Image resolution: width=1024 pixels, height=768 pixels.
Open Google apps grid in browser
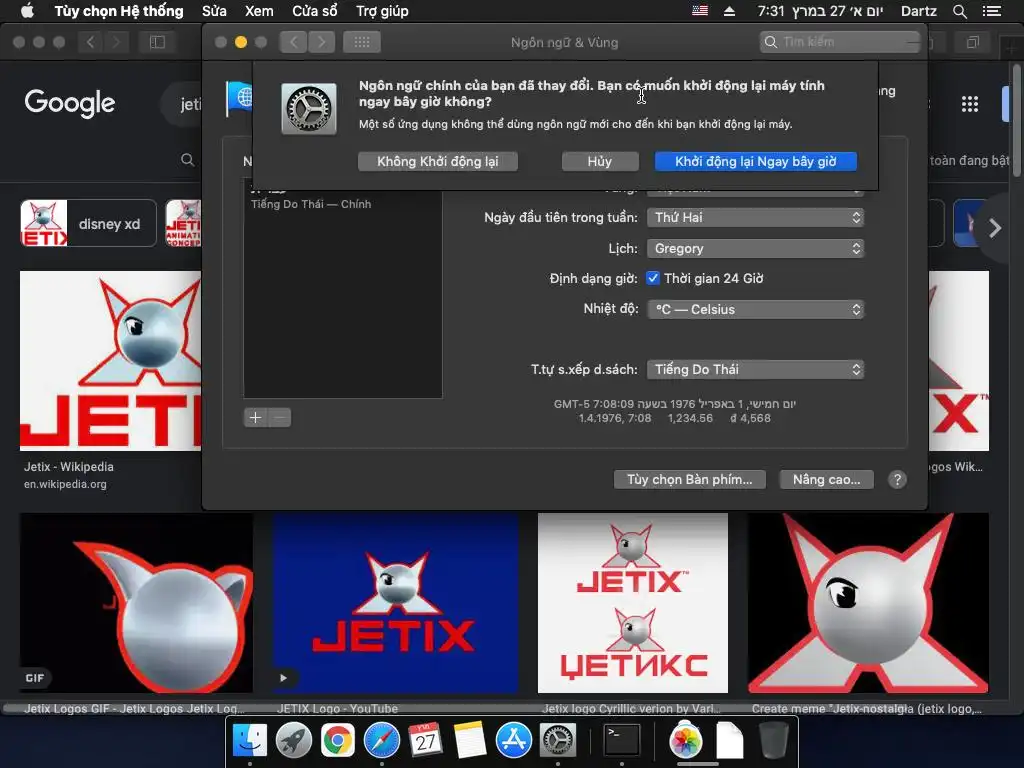point(970,104)
